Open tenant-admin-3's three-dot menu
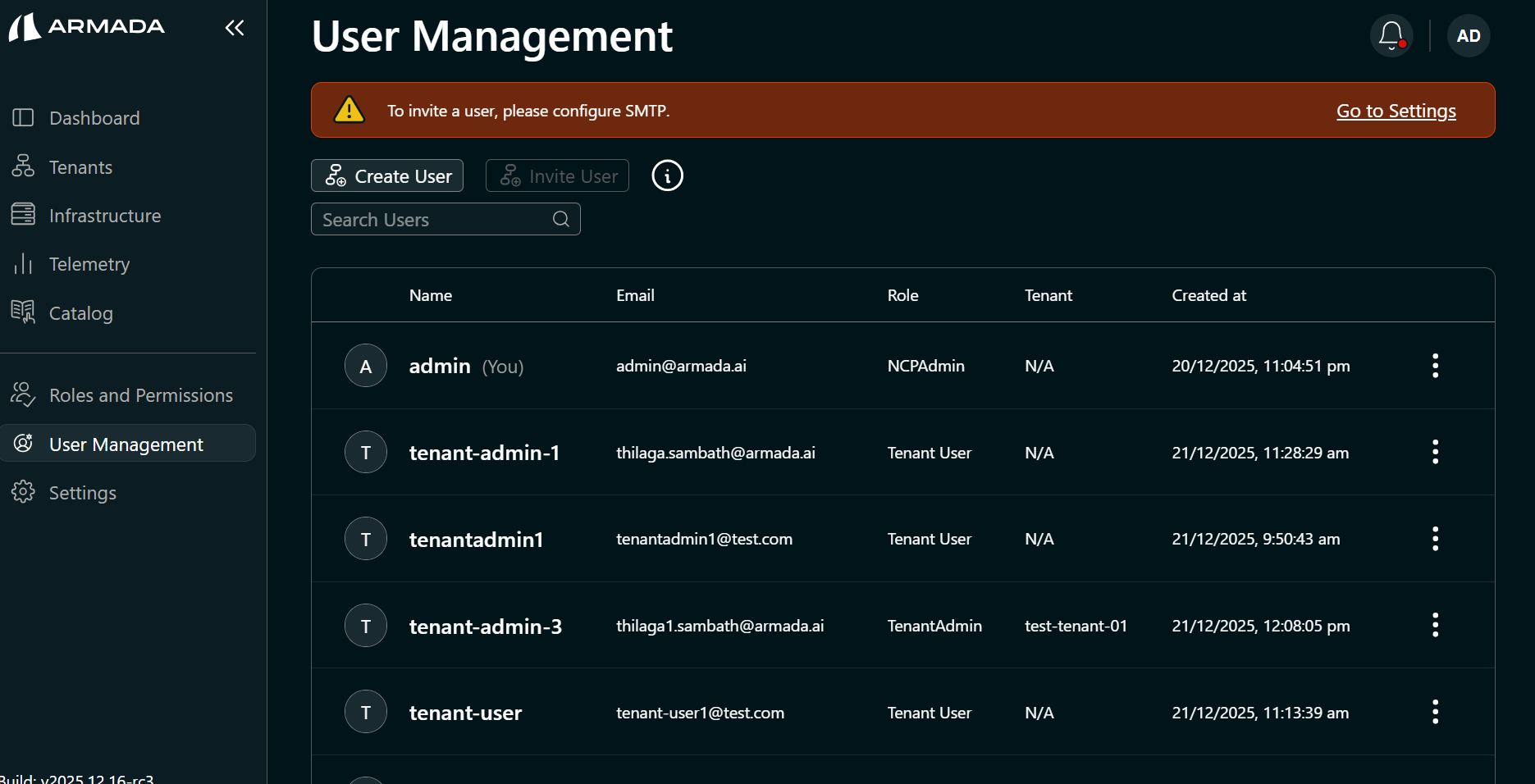This screenshot has width=1535, height=784. [1435, 625]
